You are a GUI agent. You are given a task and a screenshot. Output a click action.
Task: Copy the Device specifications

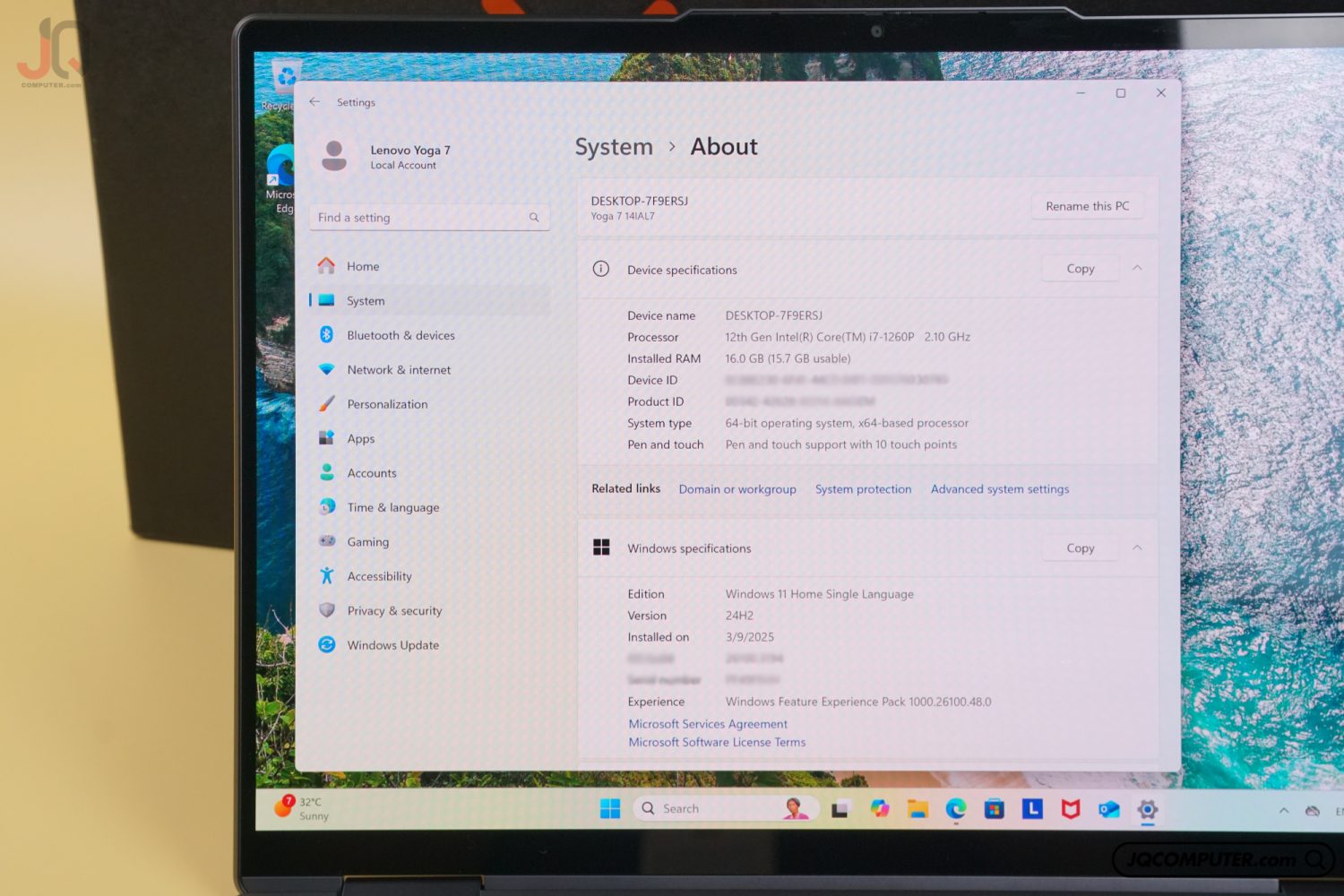1081,269
